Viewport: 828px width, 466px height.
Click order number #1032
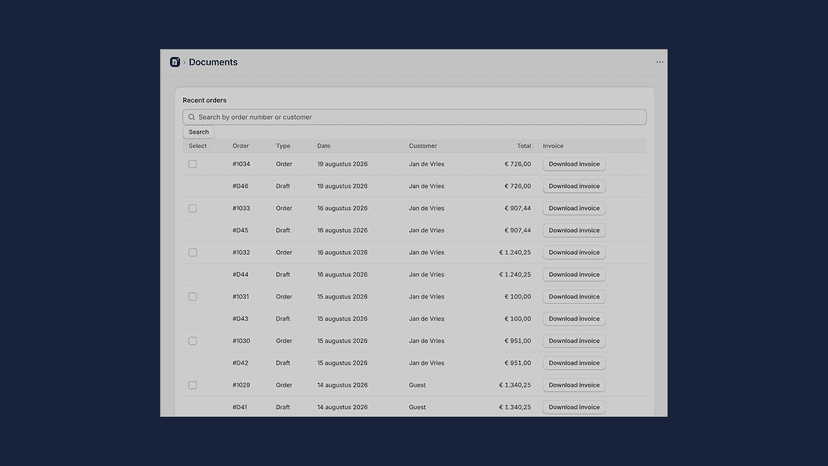pos(241,253)
